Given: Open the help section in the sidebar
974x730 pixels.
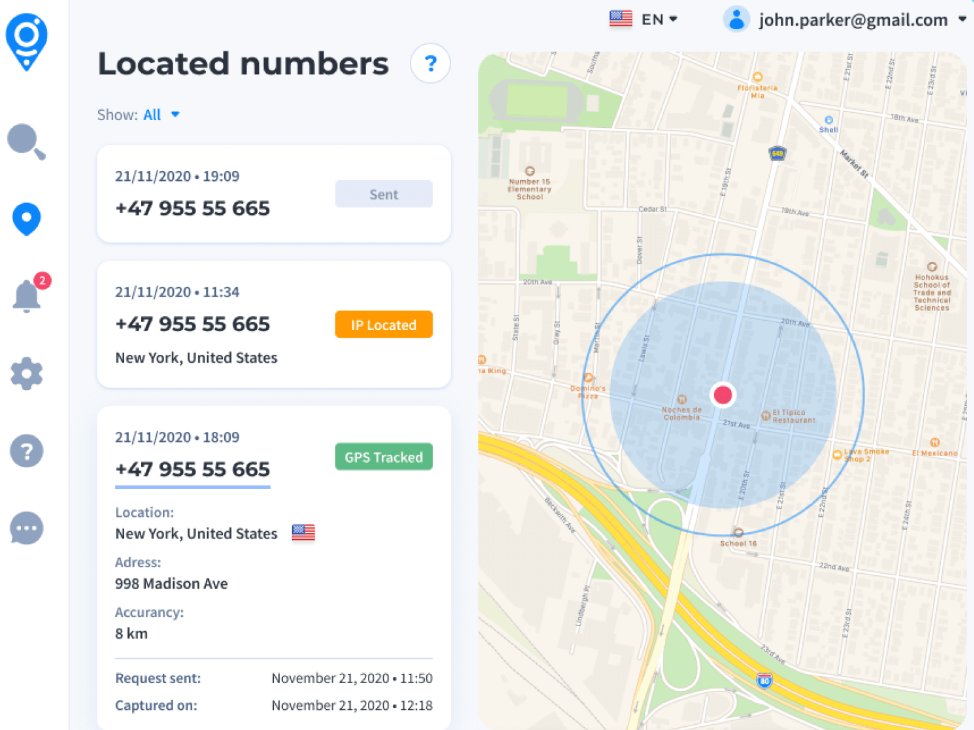Looking at the screenshot, I should point(26,451).
